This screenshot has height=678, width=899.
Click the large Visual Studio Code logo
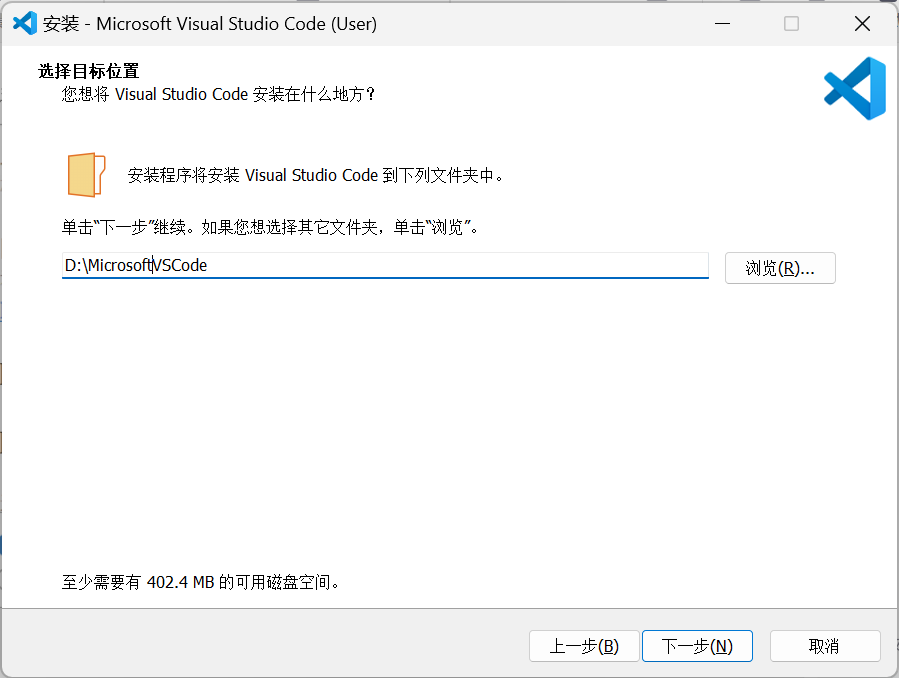pyautogui.click(x=855, y=88)
